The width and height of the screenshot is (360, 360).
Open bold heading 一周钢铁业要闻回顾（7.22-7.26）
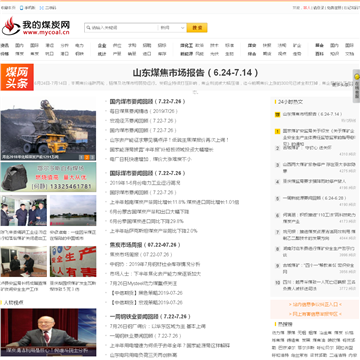coord(150,316)
